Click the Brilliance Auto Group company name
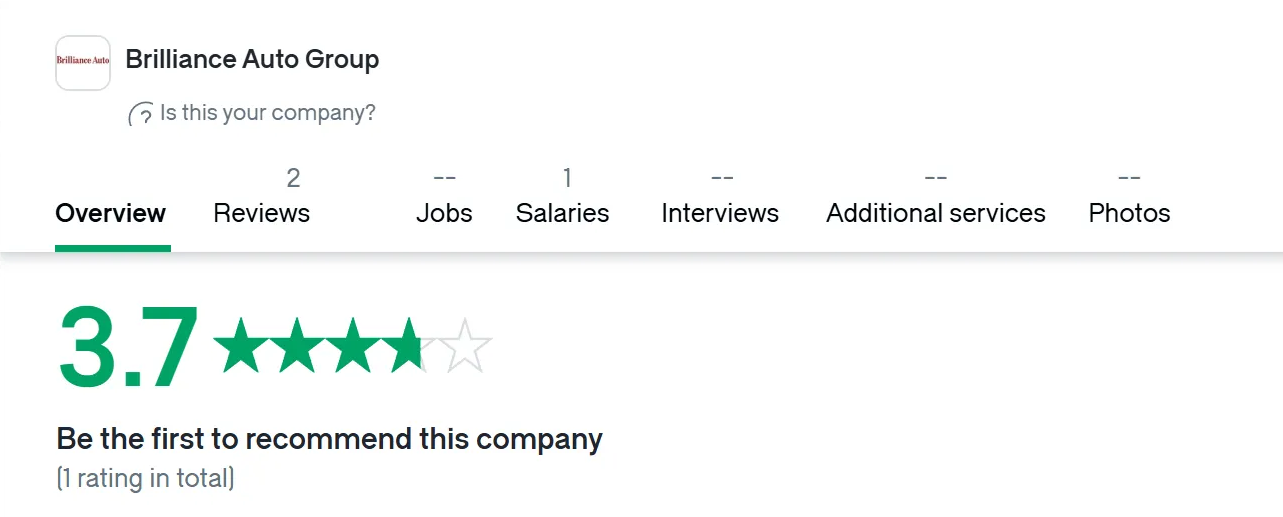The width and height of the screenshot is (1283, 517). (252, 59)
